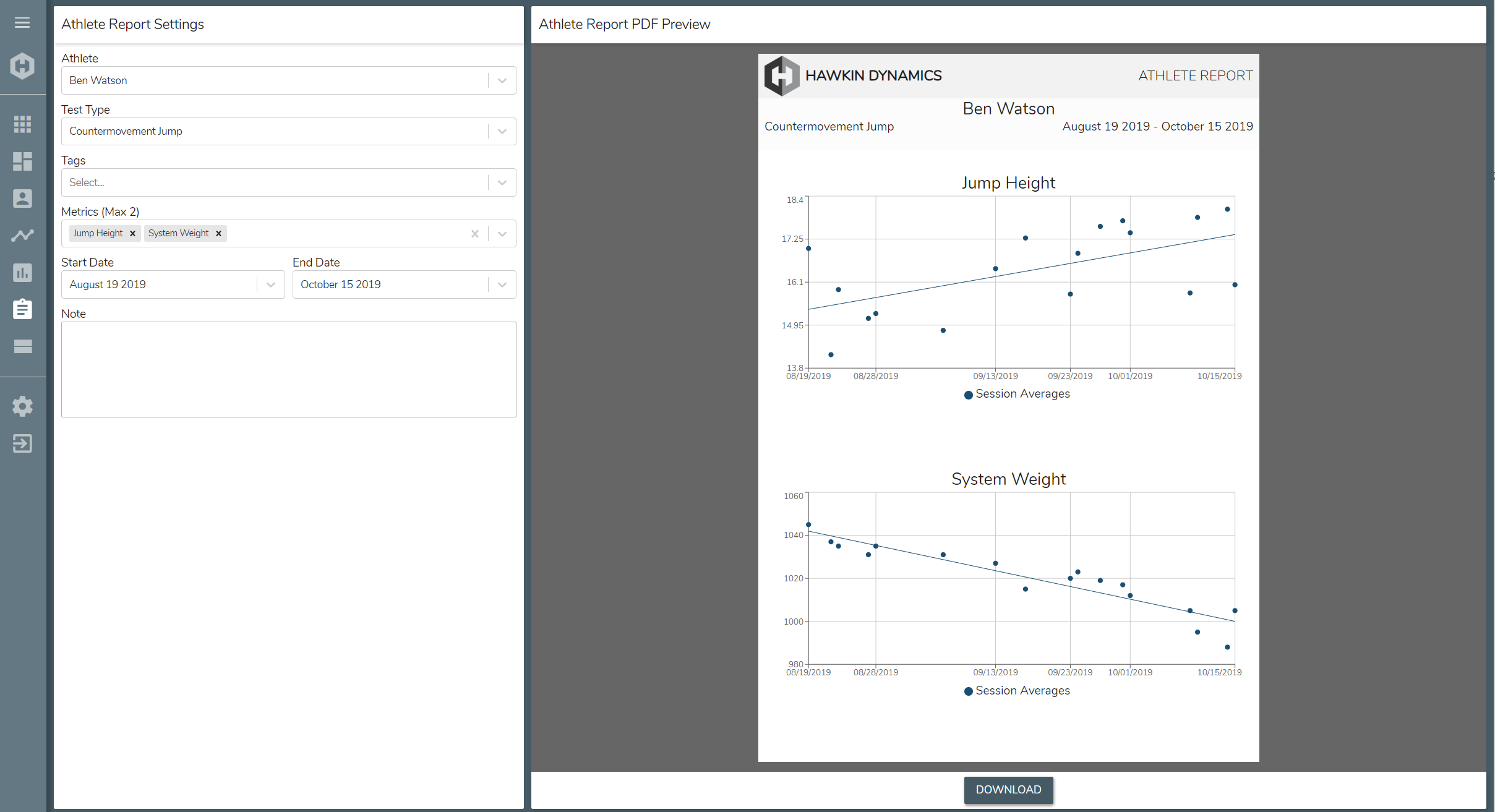Click inside the Note text area

288,370
